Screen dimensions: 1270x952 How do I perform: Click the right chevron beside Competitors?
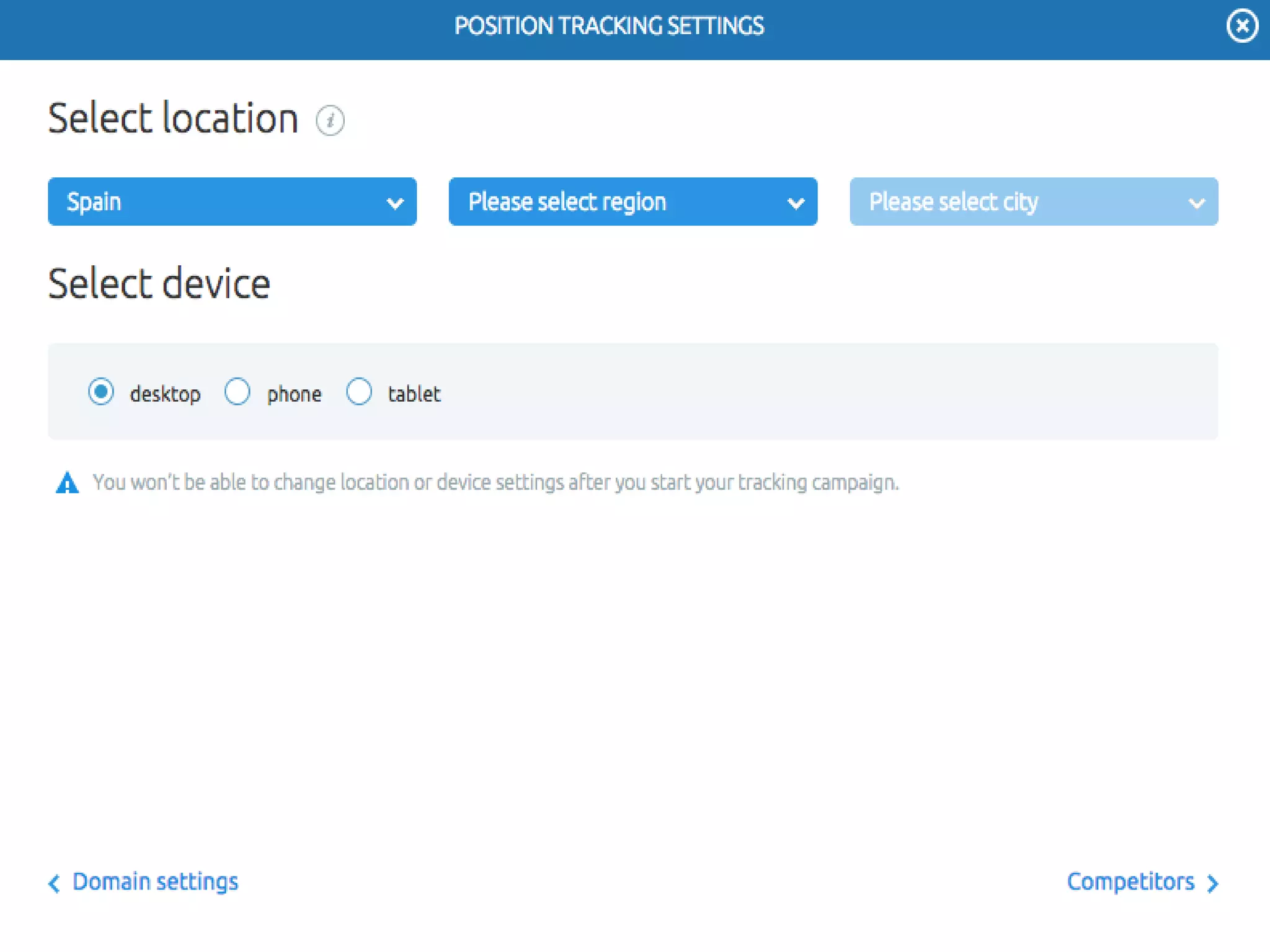1212,883
